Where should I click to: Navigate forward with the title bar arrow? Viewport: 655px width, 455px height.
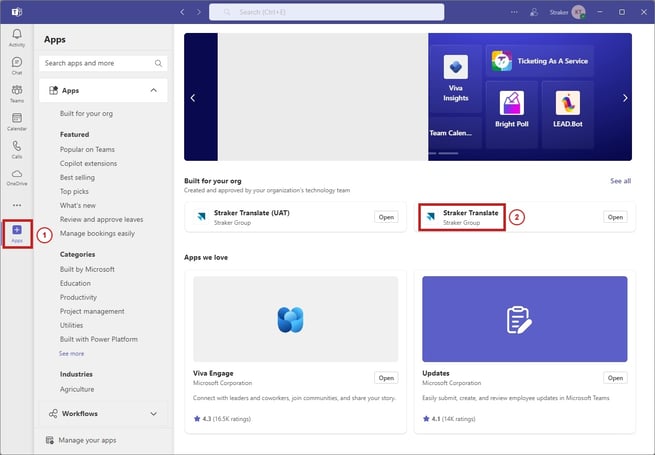coord(198,12)
